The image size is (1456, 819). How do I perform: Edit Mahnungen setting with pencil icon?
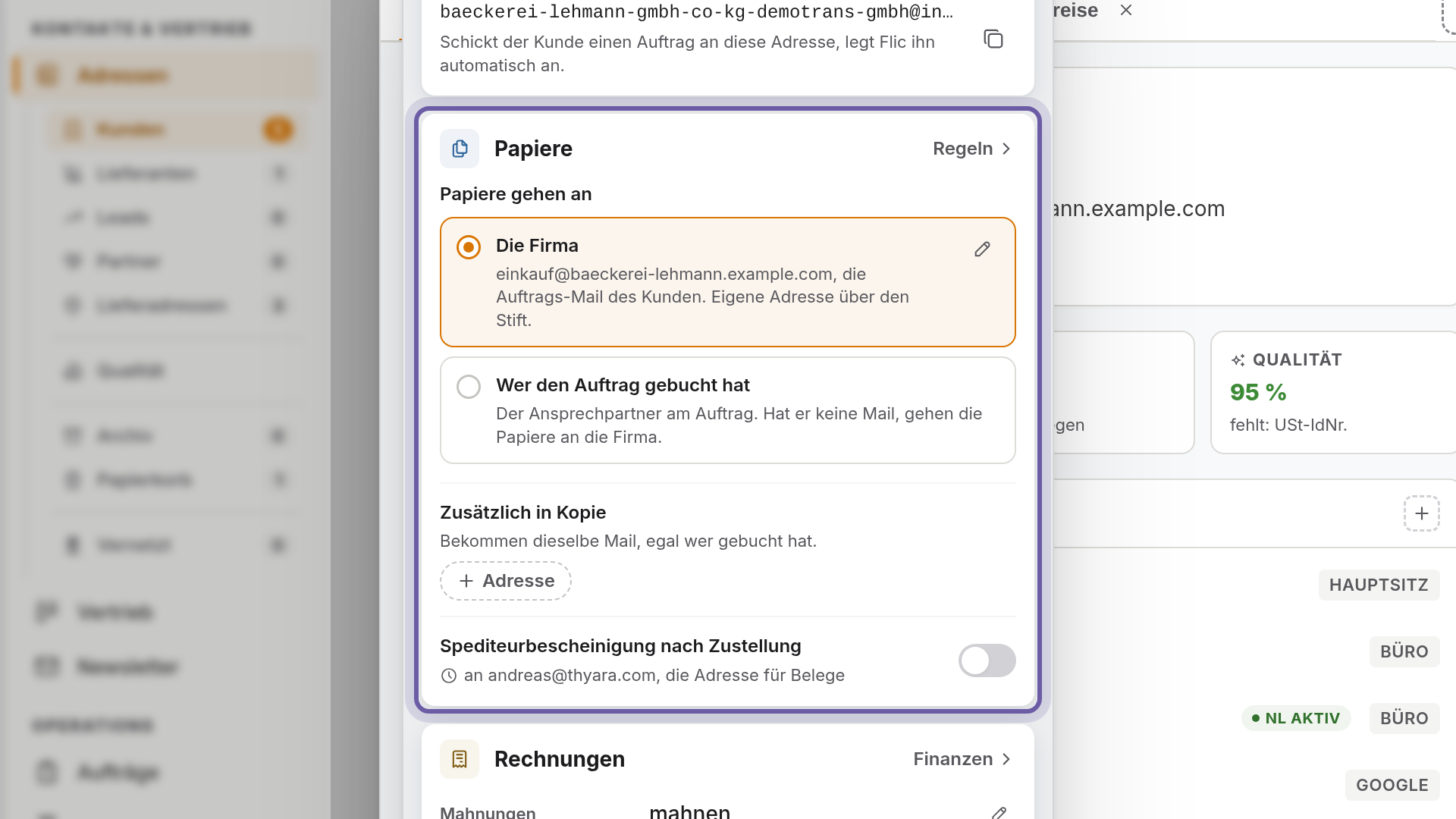tap(999, 813)
